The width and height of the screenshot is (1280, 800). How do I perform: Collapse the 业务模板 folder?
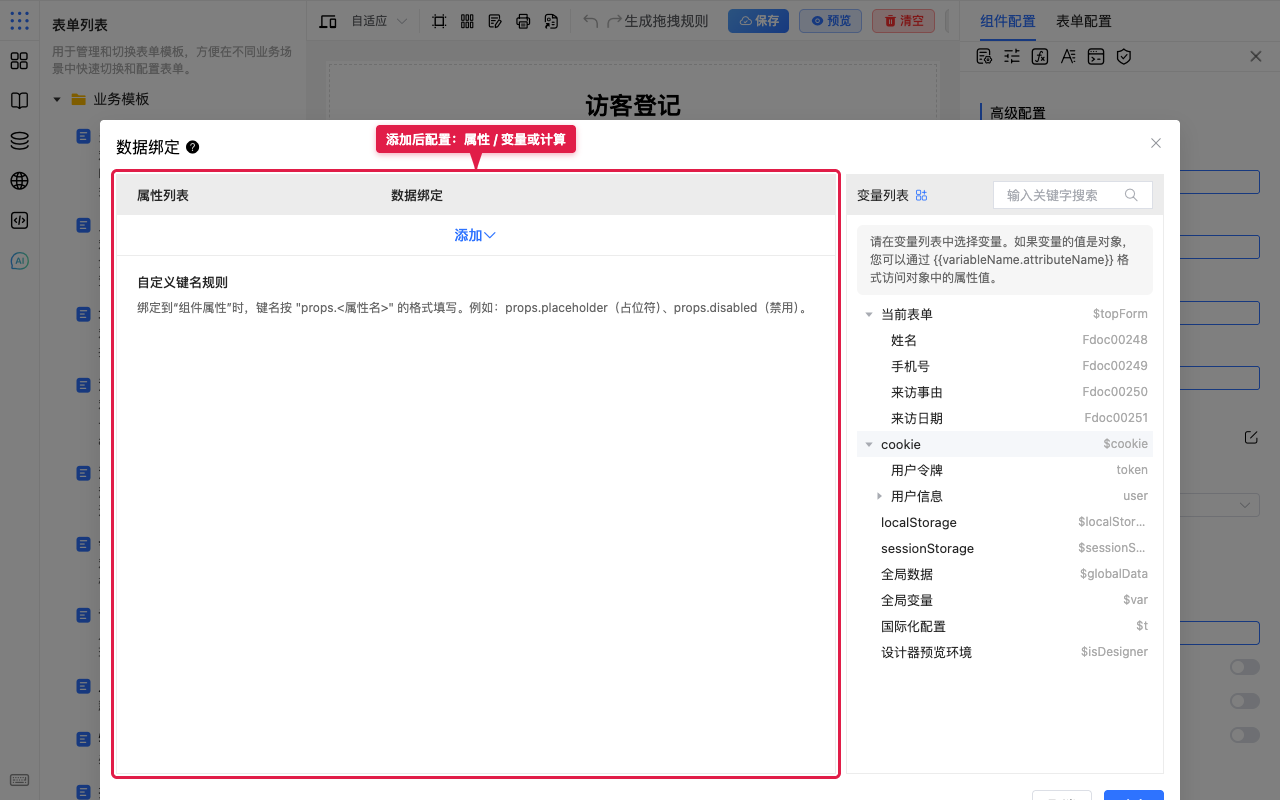click(x=57, y=100)
